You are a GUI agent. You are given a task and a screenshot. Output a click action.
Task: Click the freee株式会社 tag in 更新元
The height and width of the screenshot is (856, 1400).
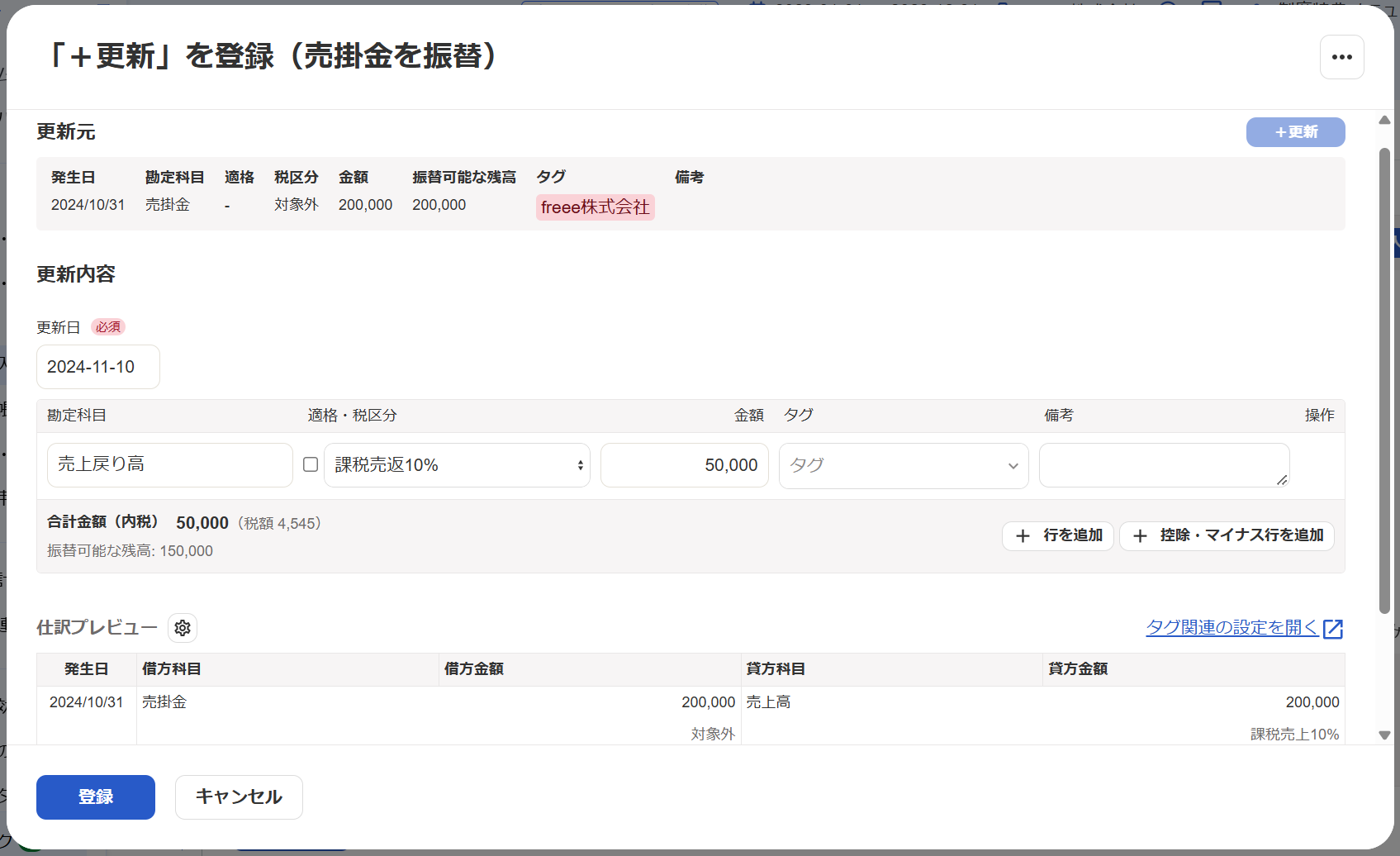[x=596, y=207]
